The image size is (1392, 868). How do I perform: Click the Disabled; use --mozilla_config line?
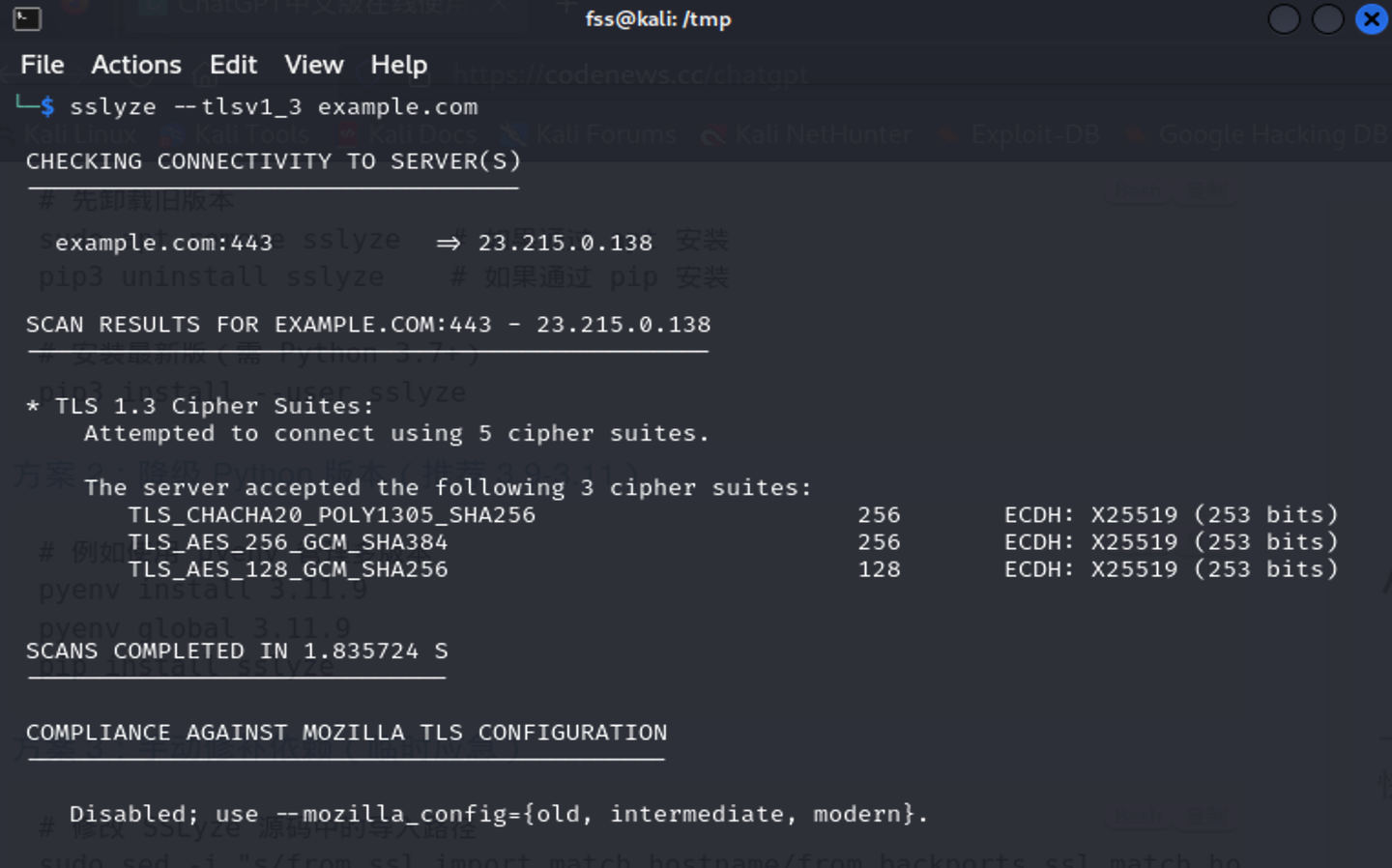tap(499, 814)
